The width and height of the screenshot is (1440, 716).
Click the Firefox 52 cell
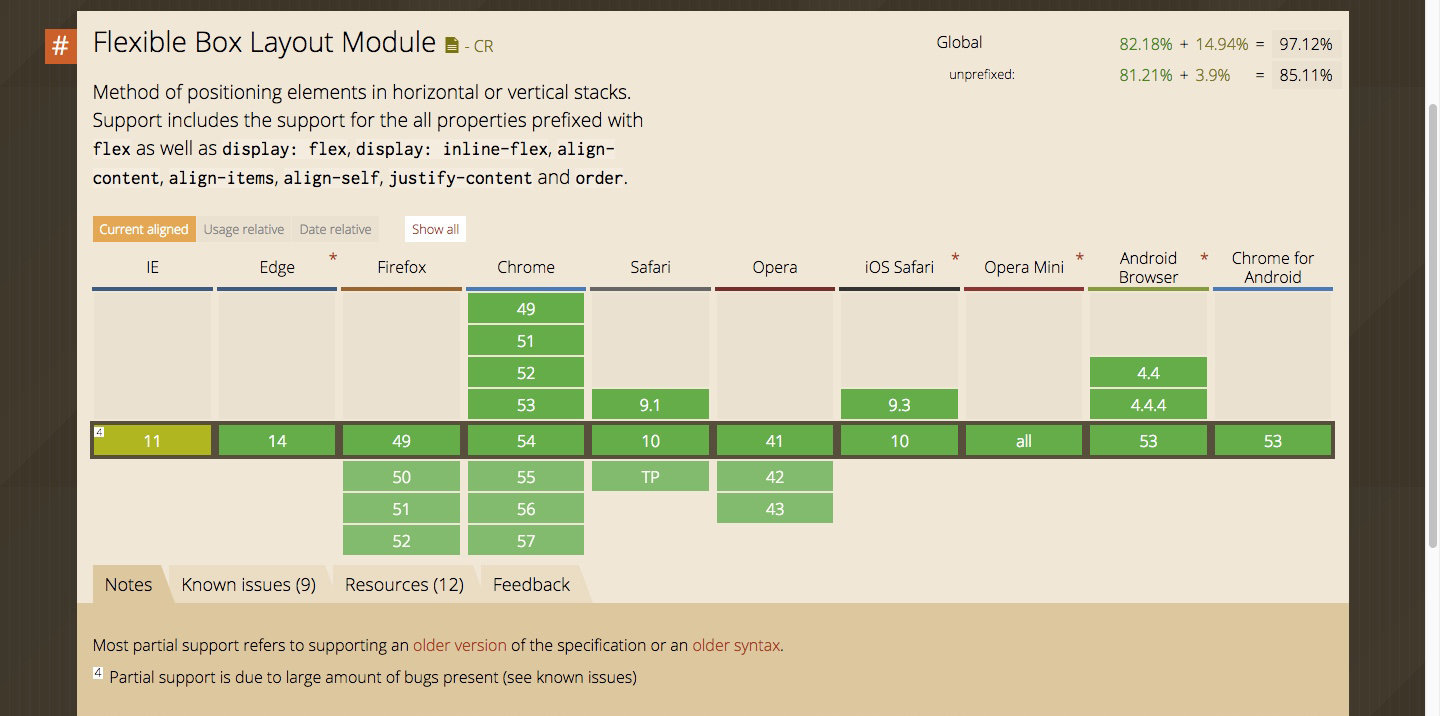(x=401, y=541)
